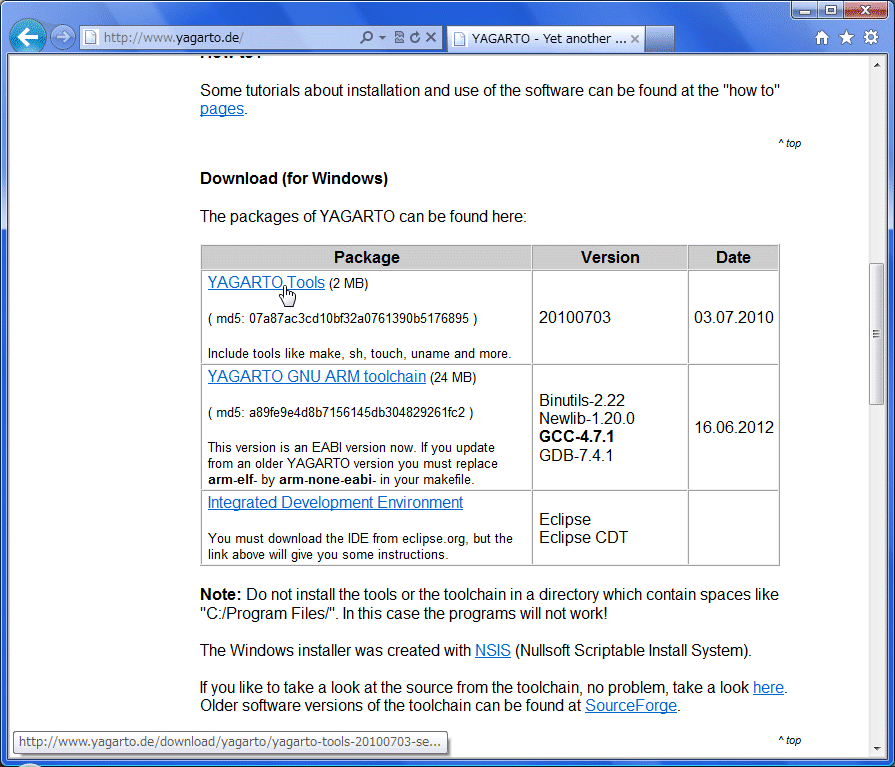Click the page icon in the address bar
The image size is (895, 767).
90,38
